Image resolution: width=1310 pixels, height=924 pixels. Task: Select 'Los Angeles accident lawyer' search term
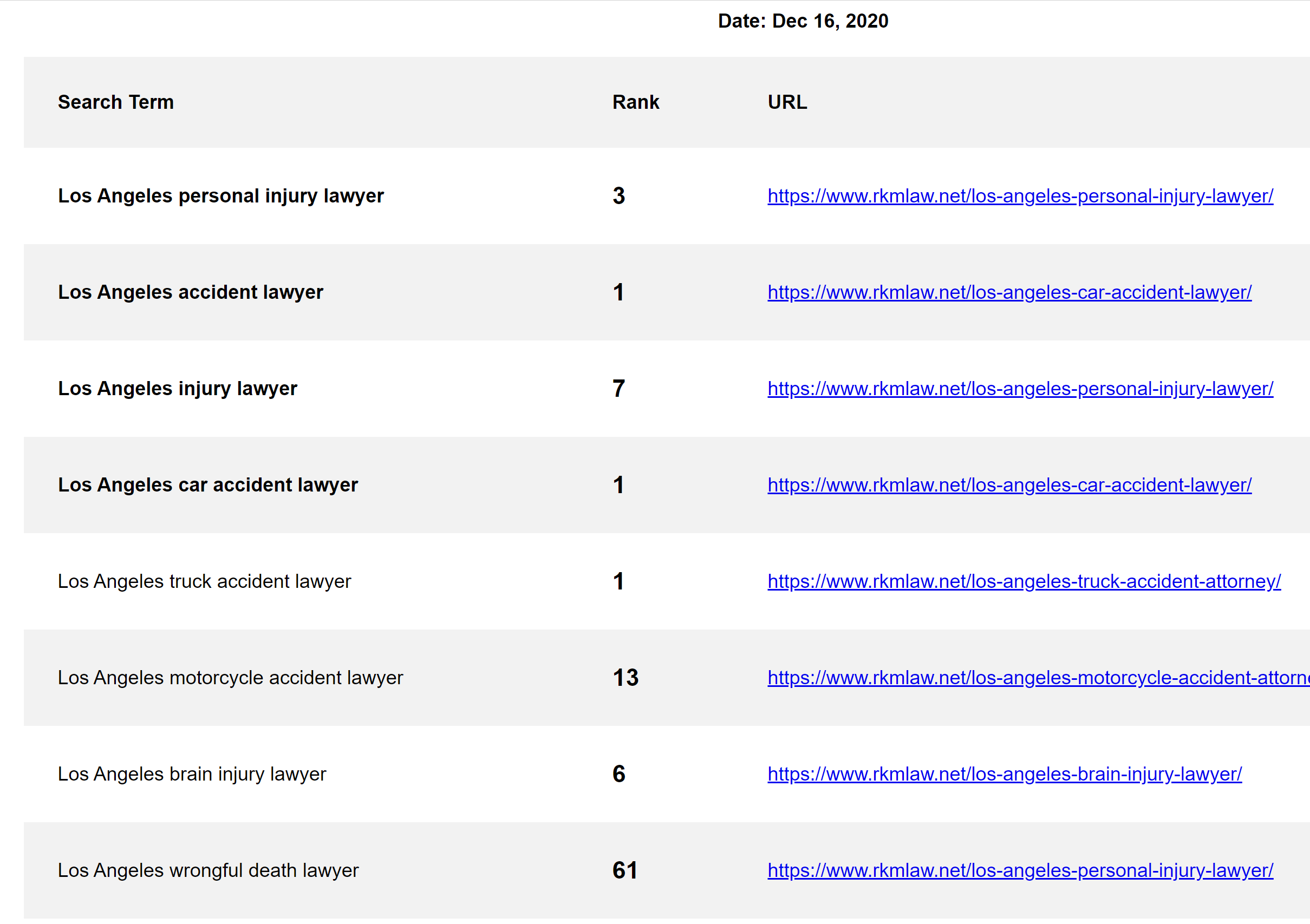coord(191,293)
